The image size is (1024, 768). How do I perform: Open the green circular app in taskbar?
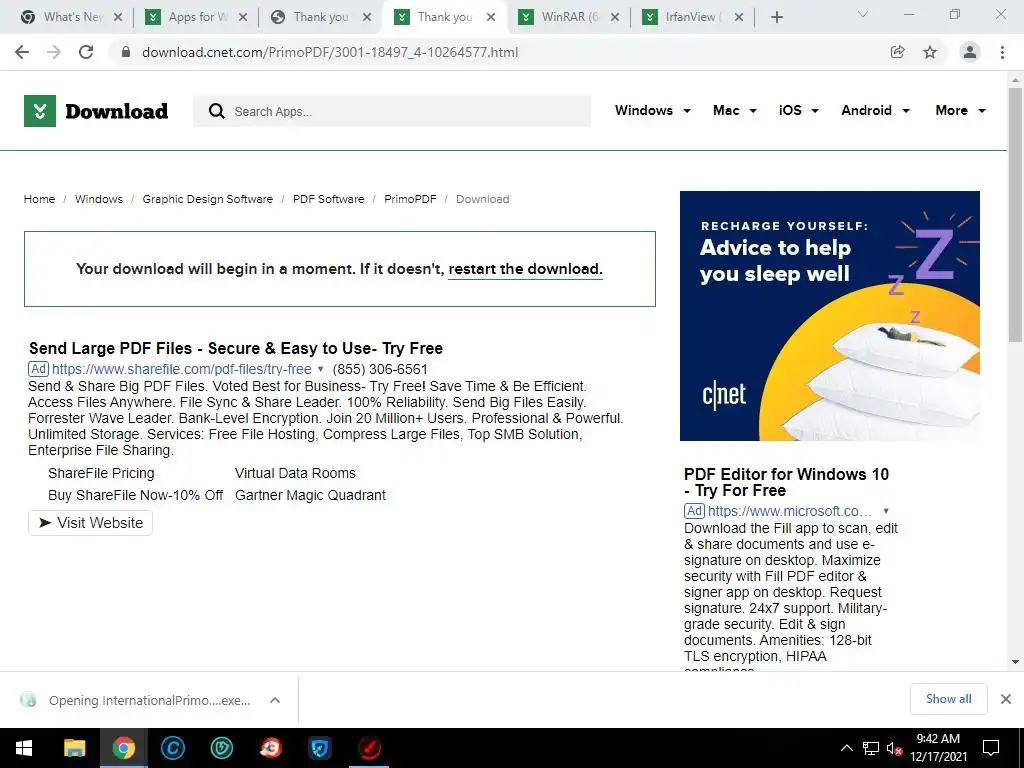pos(222,748)
